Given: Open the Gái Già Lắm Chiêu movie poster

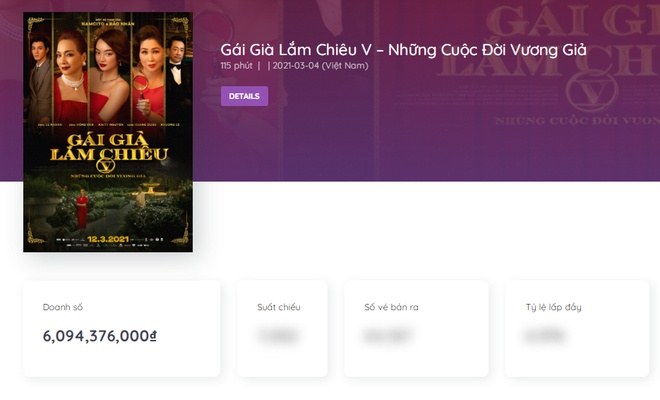Looking at the screenshot, I should (x=108, y=132).
